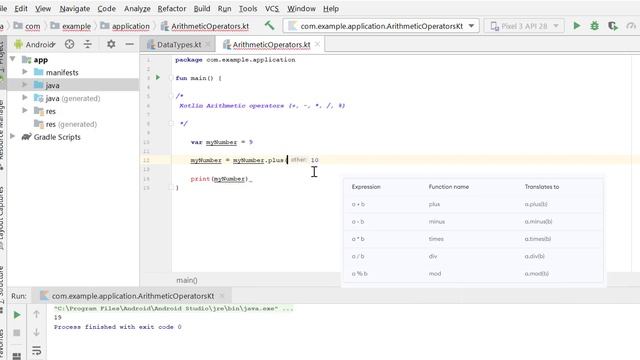Click the com breadcrumb
Image resolution: width=640 pixels, height=360 pixels.
(x=33, y=26)
